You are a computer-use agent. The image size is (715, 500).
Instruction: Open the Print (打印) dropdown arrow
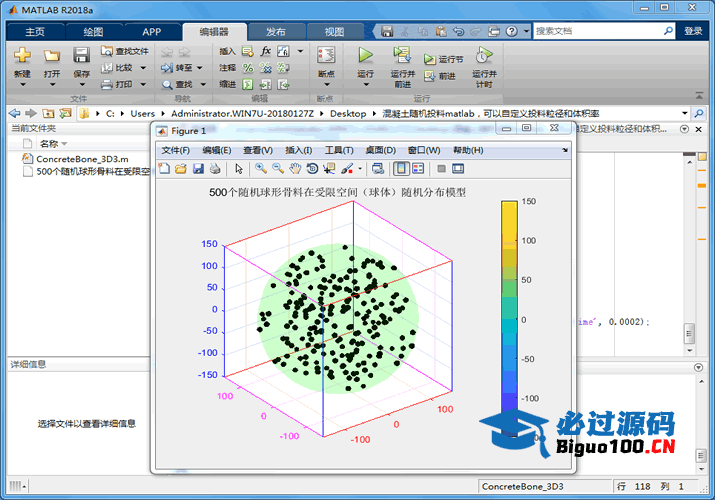point(143,84)
